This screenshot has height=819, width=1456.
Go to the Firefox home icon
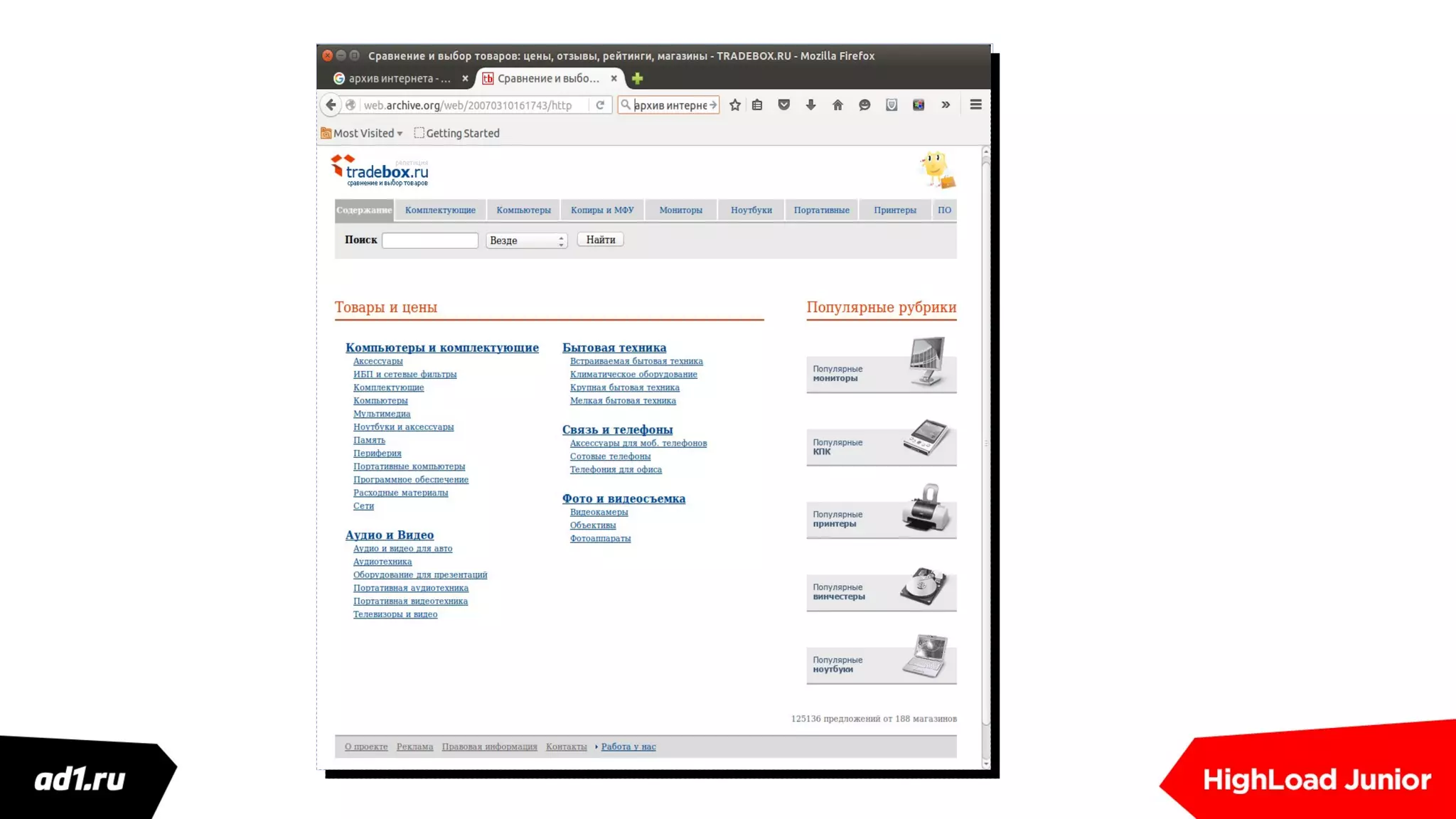point(837,105)
